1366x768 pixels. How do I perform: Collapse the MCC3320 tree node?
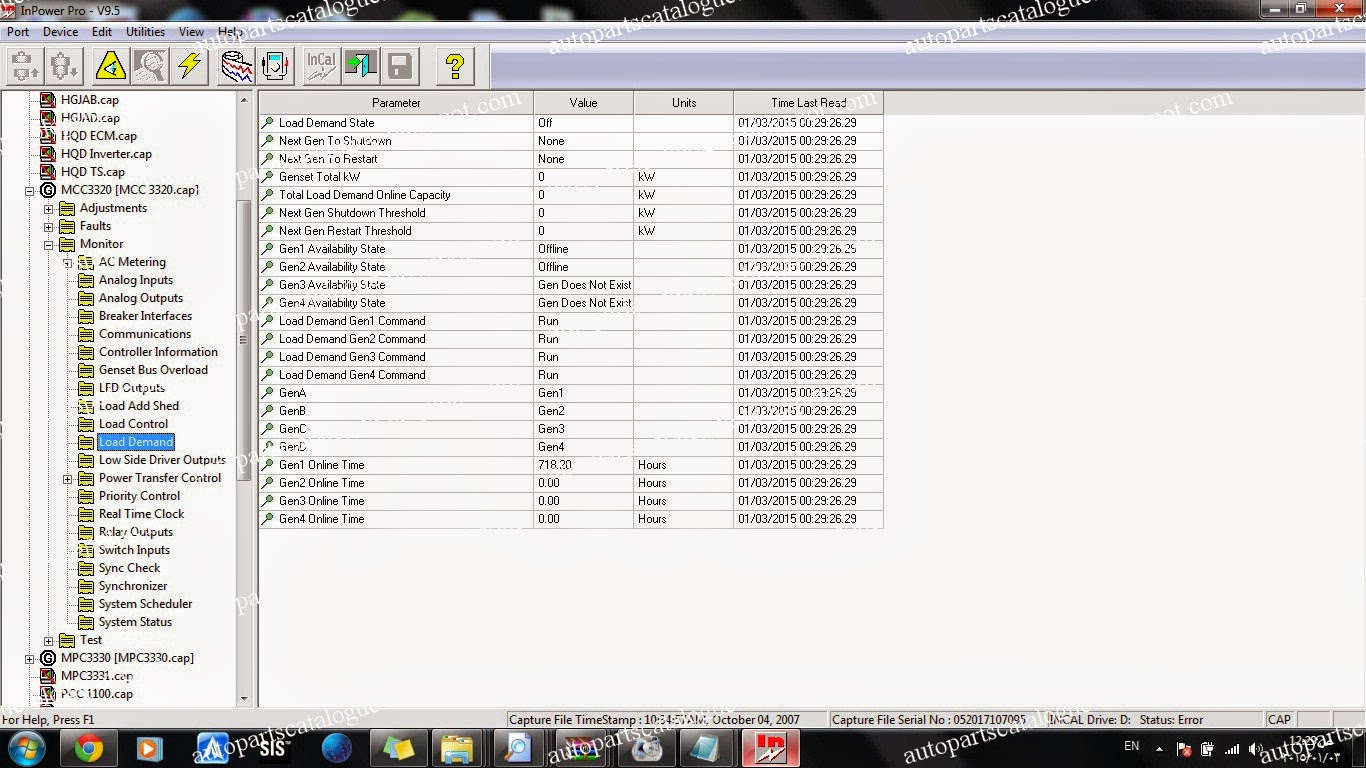tap(30, 190)
